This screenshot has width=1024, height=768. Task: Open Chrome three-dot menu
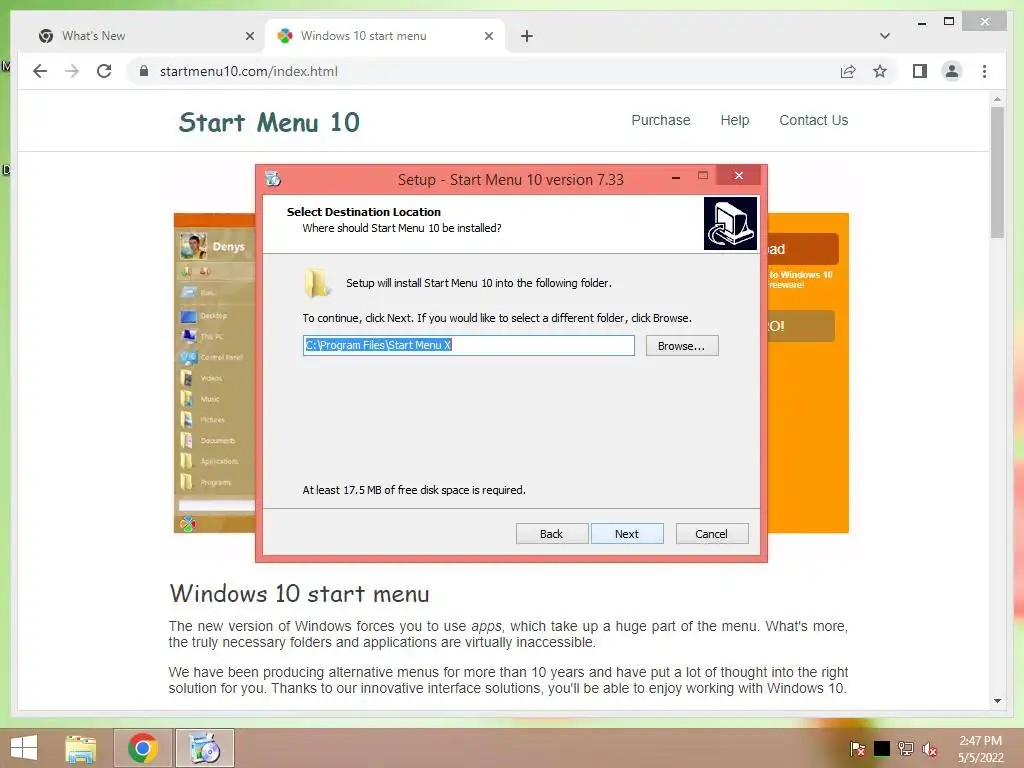[984, 71]
